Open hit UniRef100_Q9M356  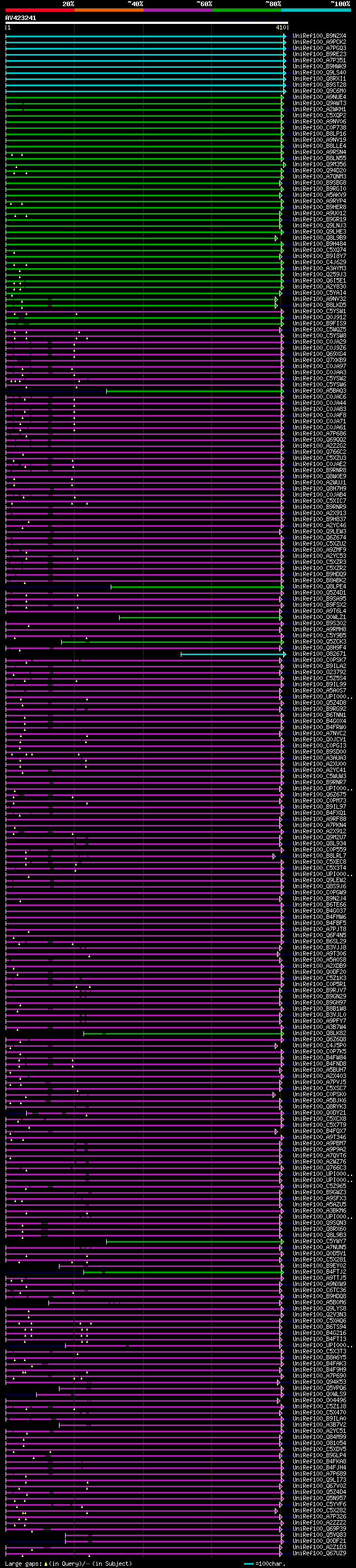pos(319,164)
